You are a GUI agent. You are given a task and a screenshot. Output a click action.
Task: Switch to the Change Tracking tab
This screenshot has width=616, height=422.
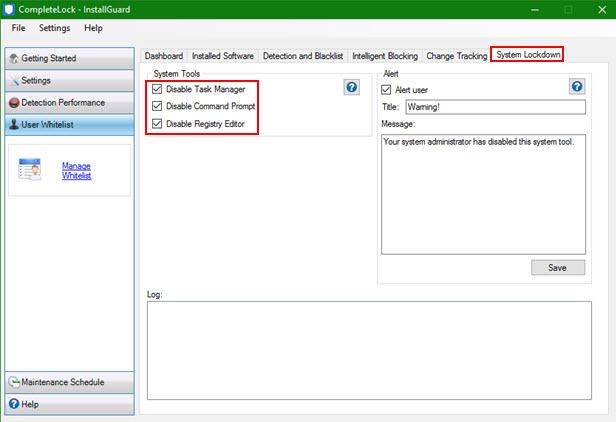tap(456, 56)
